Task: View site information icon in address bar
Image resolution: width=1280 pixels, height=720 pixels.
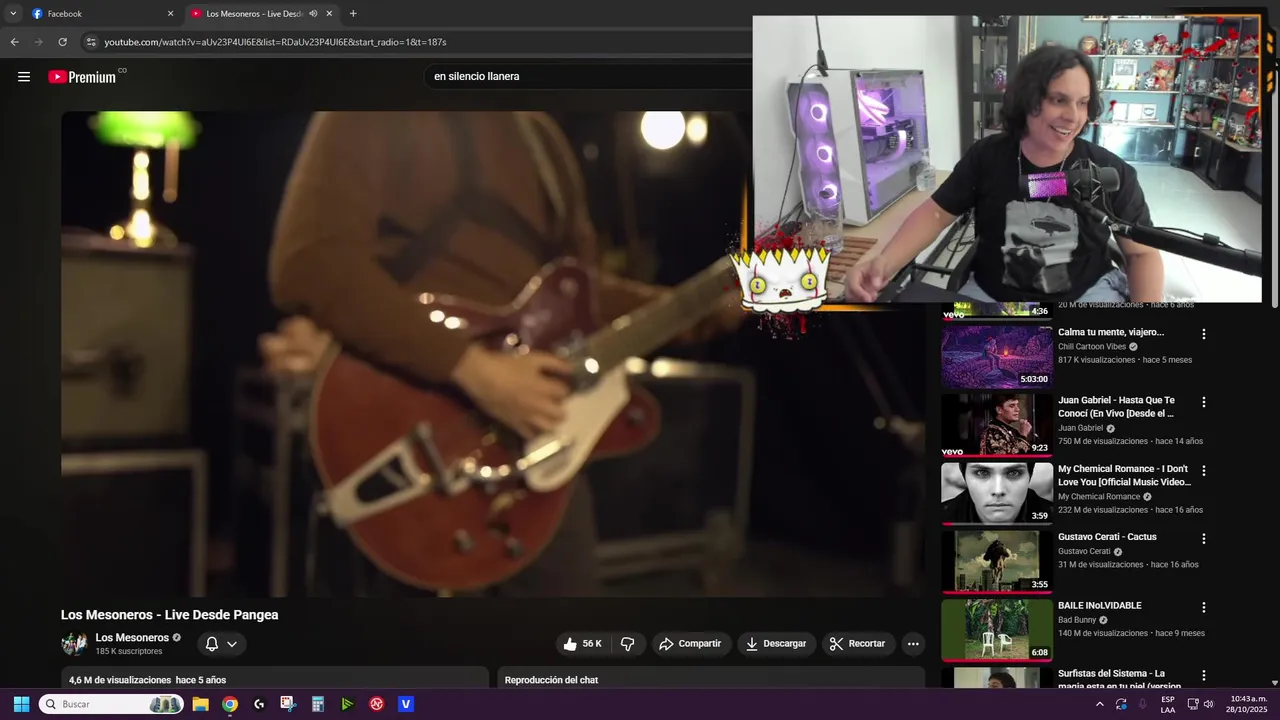Action: 91,42
